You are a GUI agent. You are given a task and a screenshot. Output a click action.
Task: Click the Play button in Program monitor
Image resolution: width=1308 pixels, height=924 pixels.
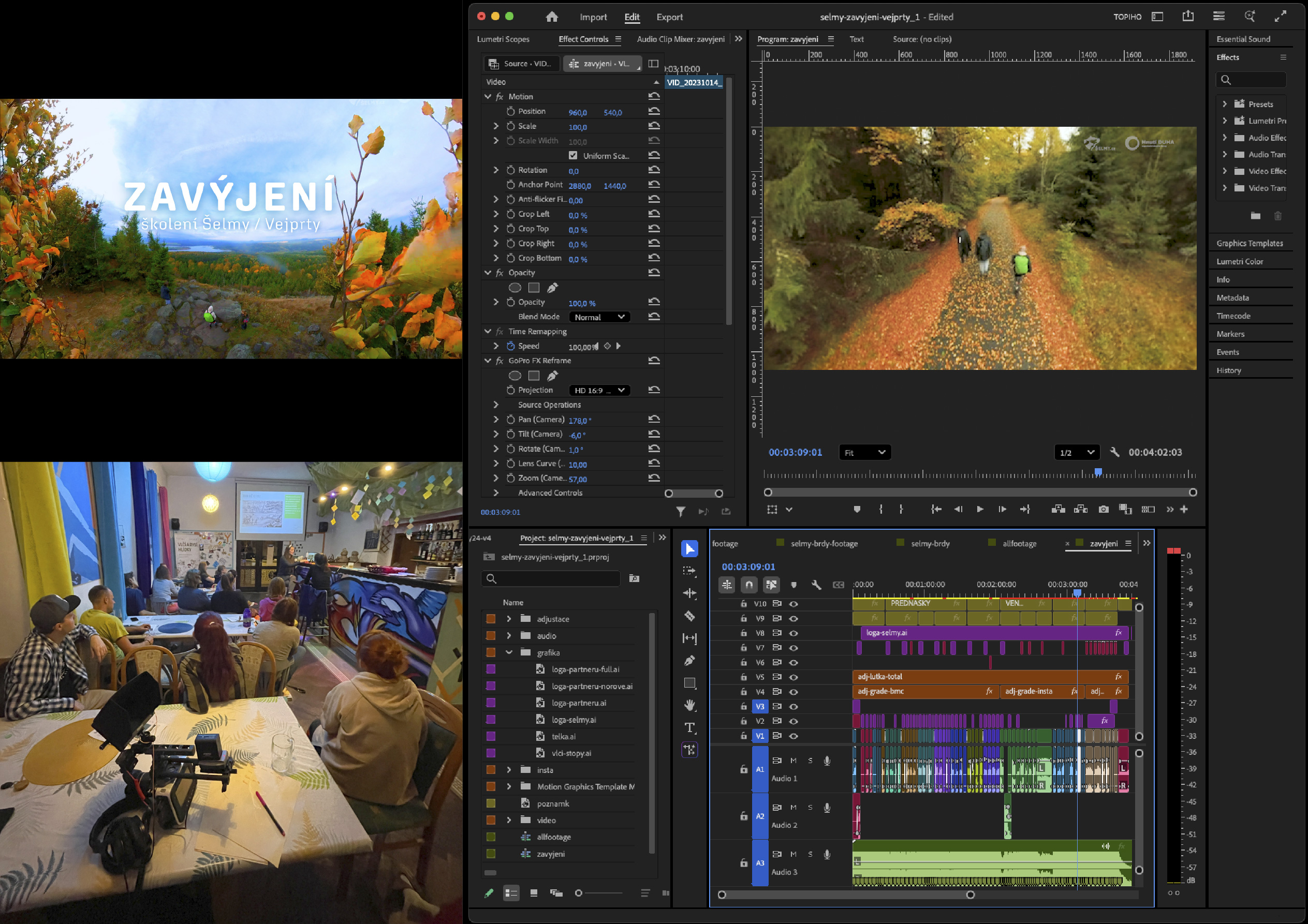point(980,510)
